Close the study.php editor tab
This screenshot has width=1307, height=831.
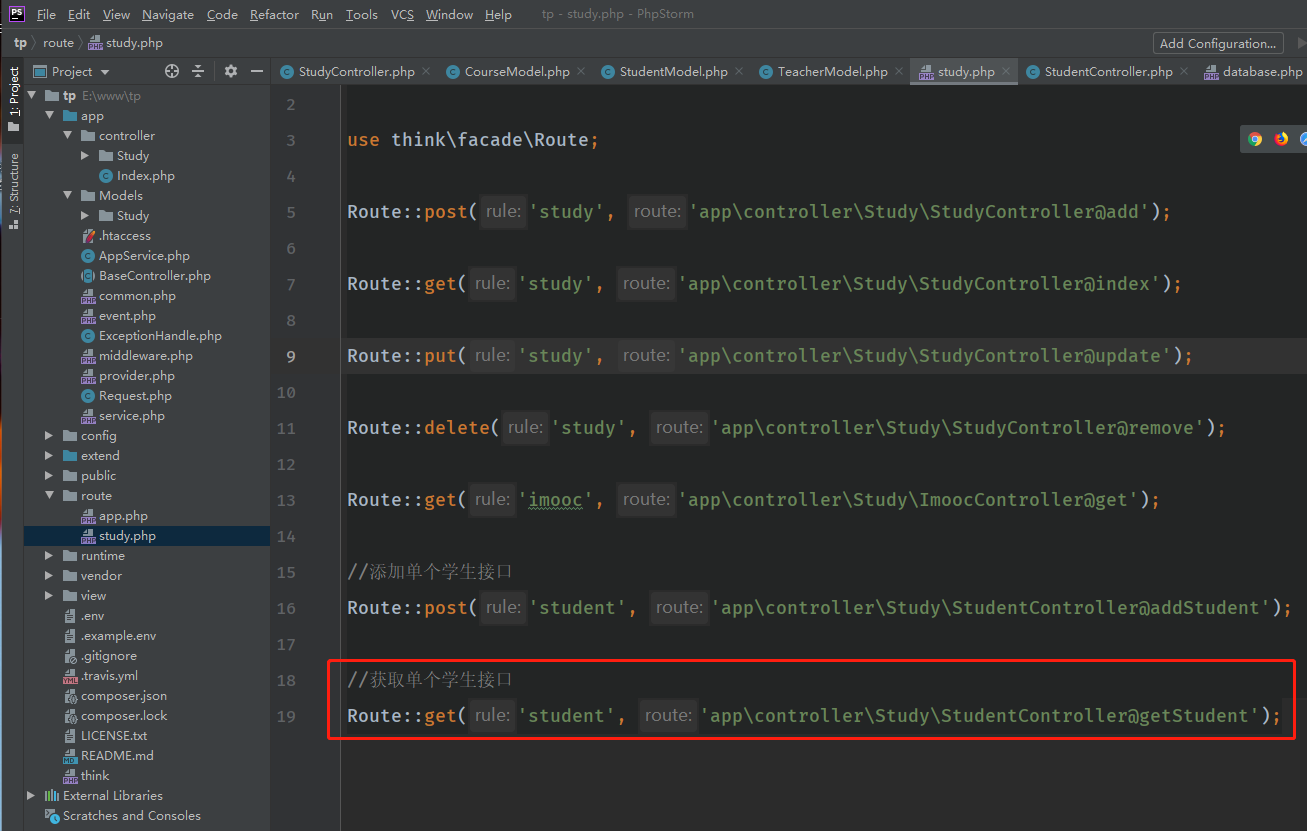1006,71
